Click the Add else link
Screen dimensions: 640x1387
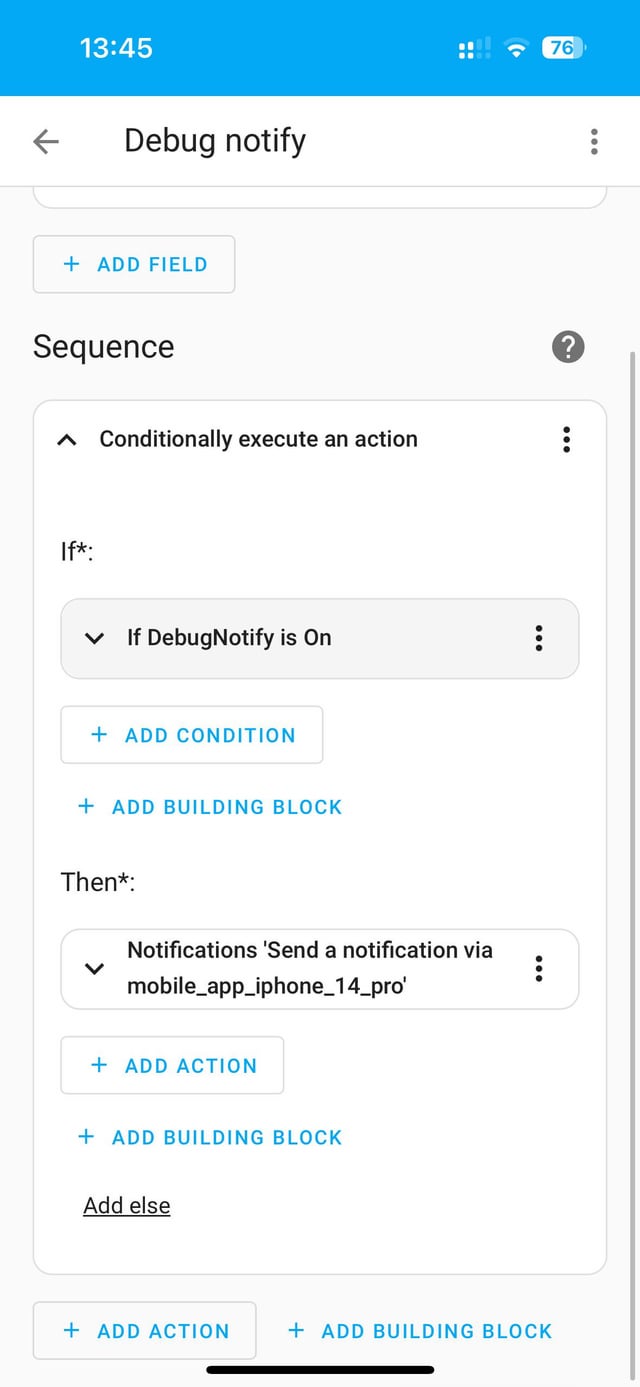click(127, 1205)
